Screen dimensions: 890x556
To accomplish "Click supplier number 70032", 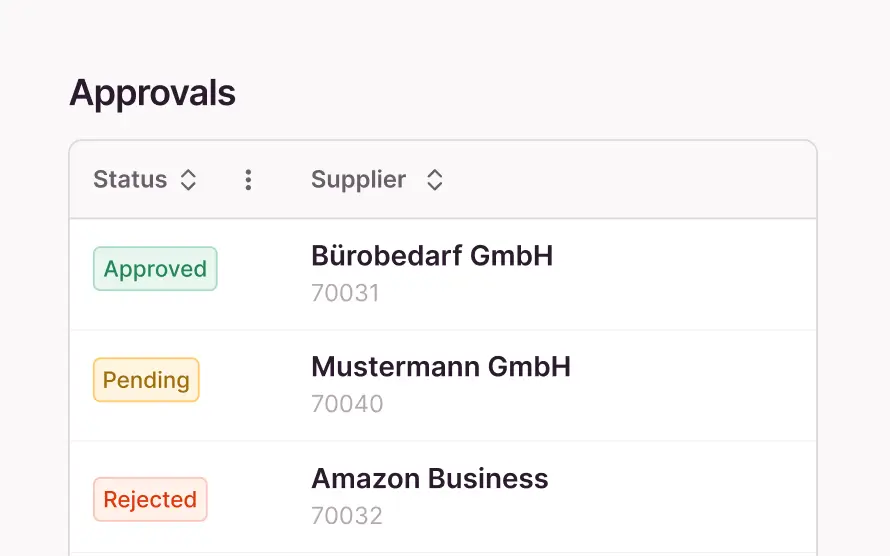I will coord(347,516).
